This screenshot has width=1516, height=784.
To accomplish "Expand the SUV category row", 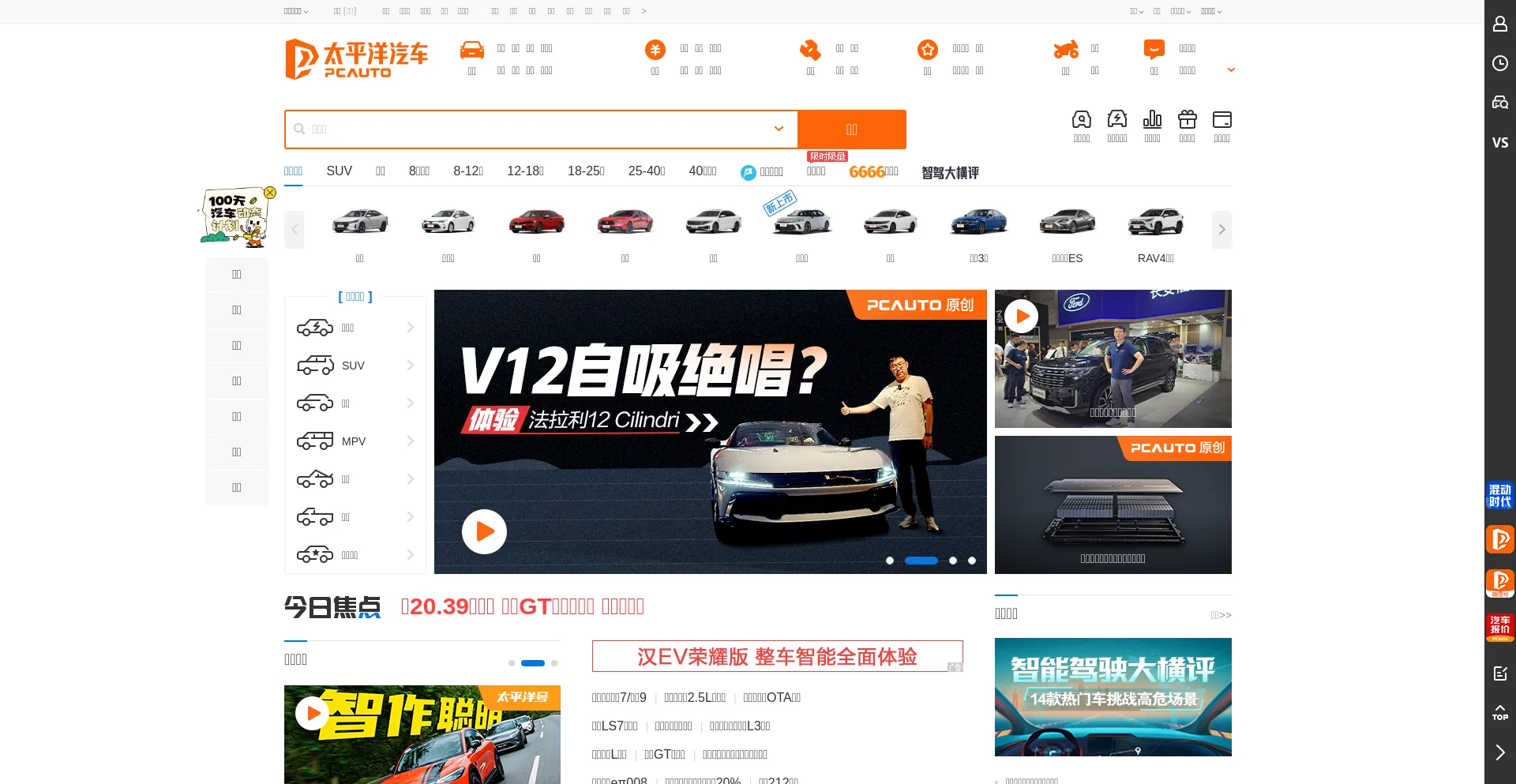I will (355, 366).
